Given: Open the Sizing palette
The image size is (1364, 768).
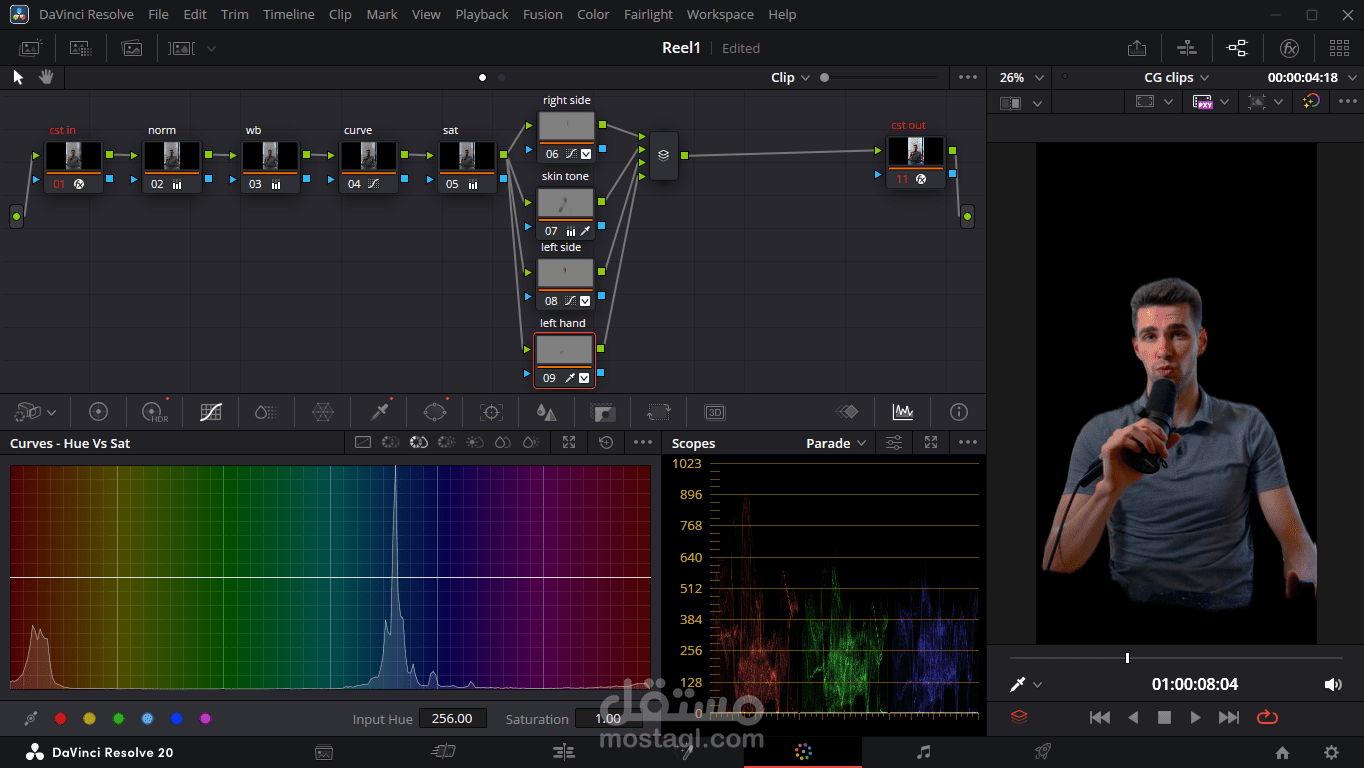Looking at the screenshot, I should pos(658,412).
